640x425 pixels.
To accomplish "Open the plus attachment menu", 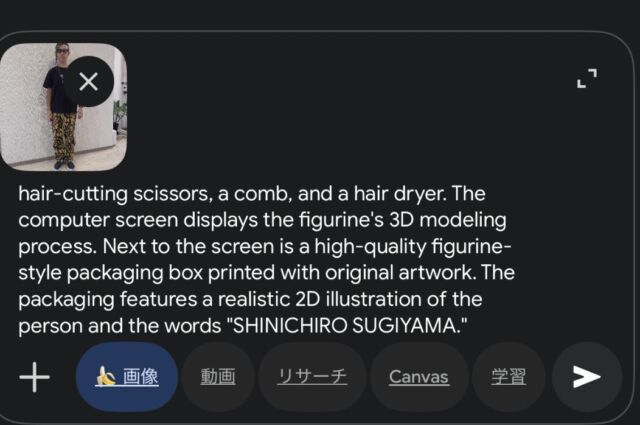I will click(x=35, y=377).
